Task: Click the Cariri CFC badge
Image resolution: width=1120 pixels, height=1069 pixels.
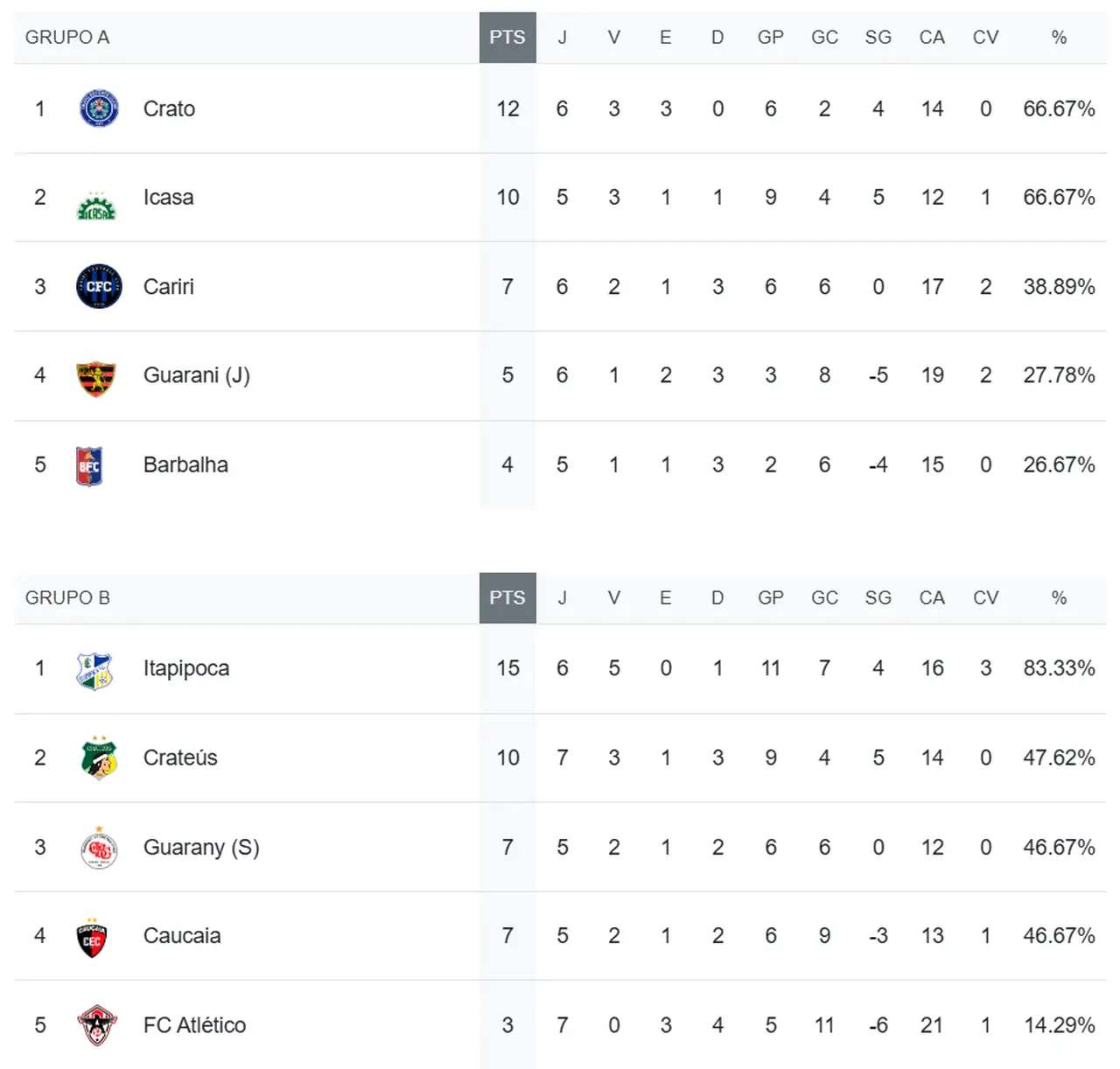Action: point(99,286)
